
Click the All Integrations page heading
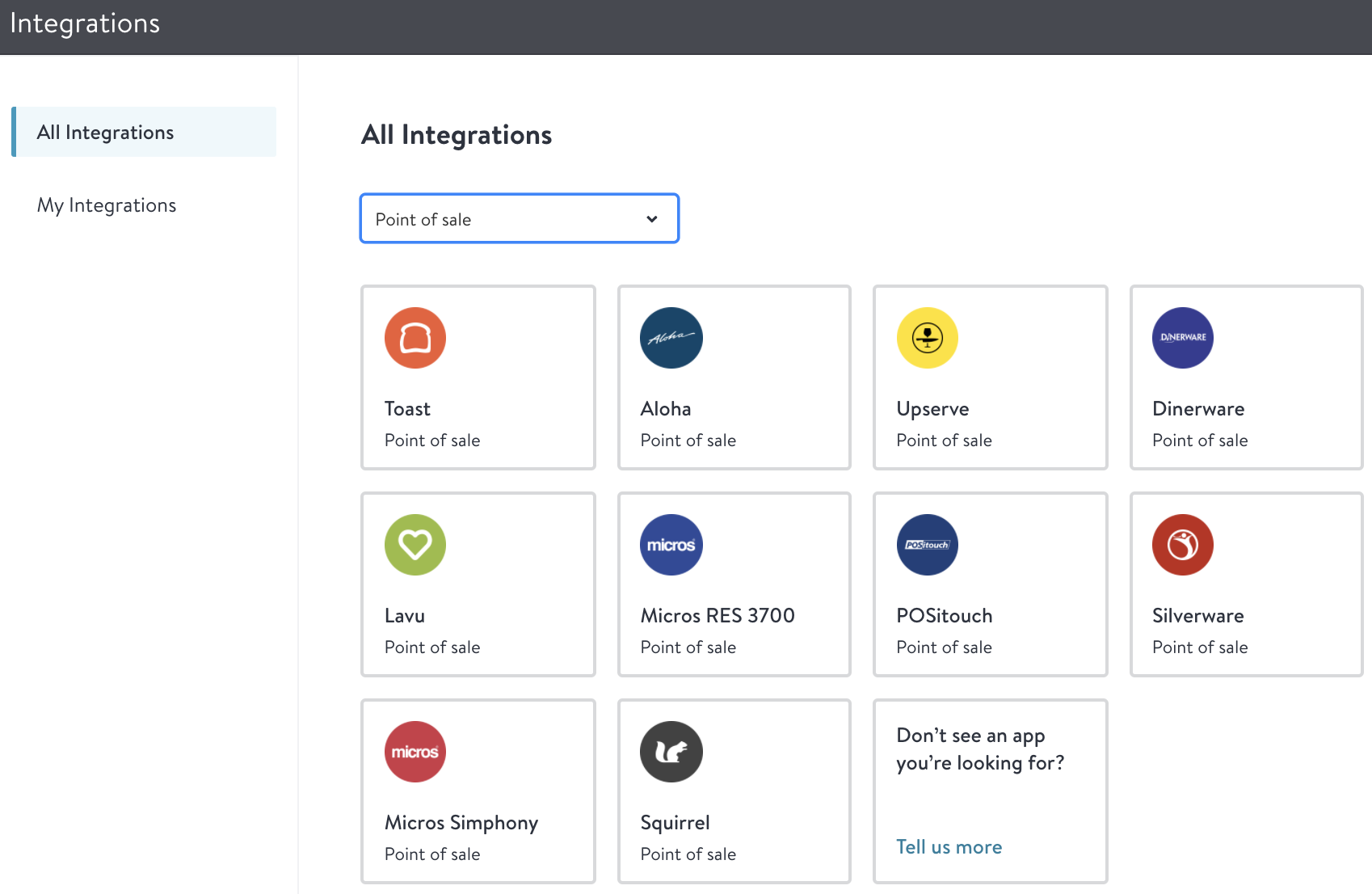tap(457, 135)
